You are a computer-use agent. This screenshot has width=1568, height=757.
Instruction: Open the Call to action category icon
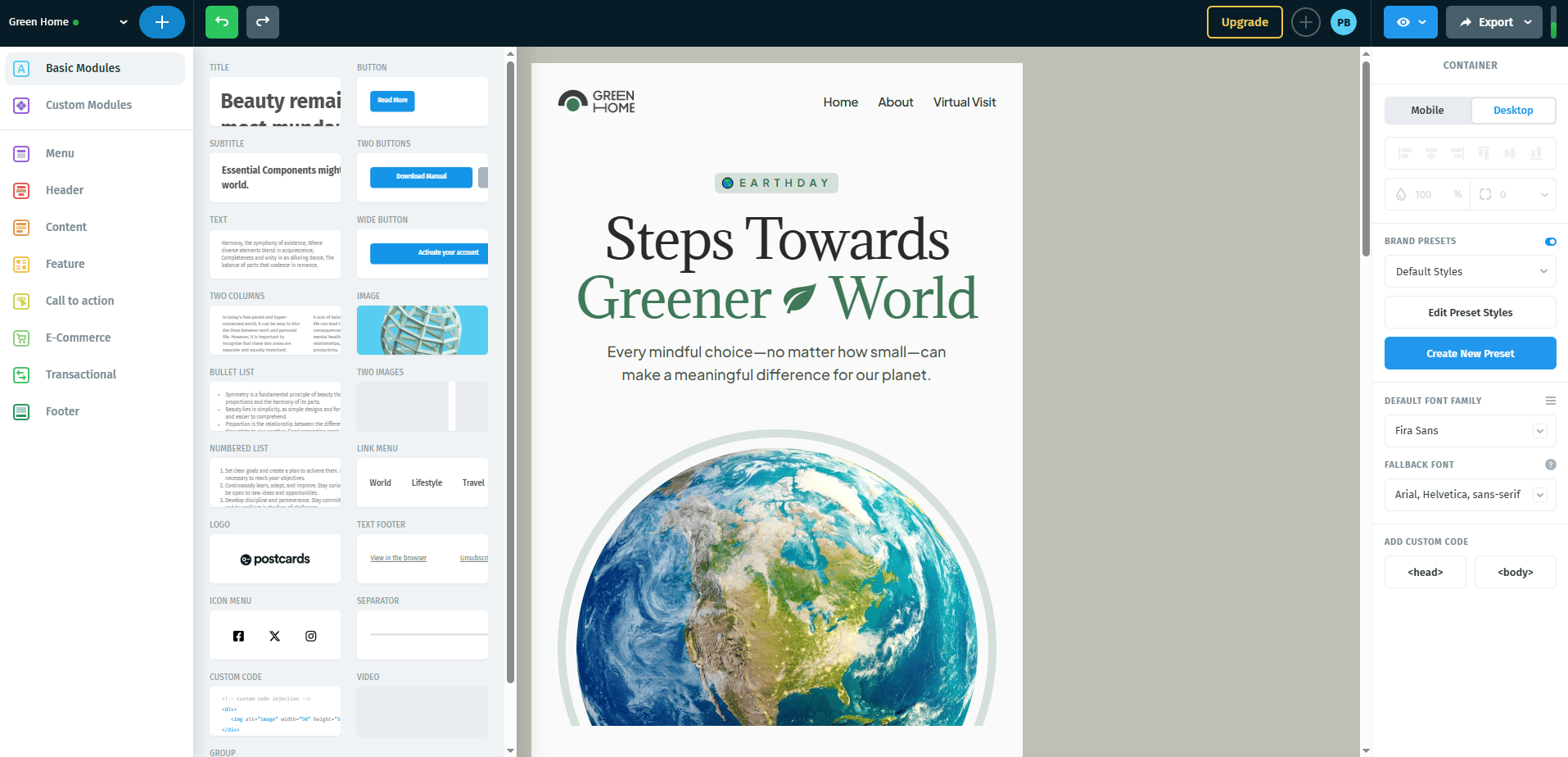(x=22, y=301)
